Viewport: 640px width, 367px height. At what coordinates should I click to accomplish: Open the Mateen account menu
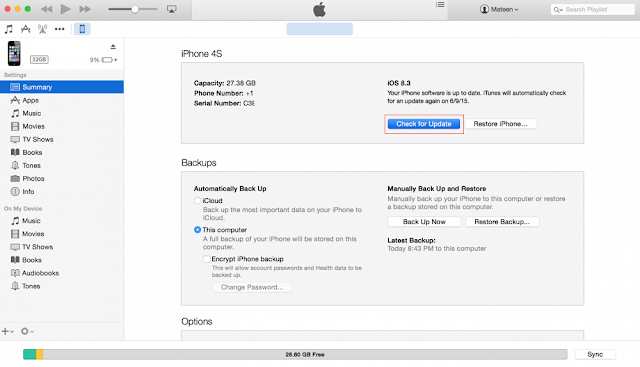click(x=499, y=9)
